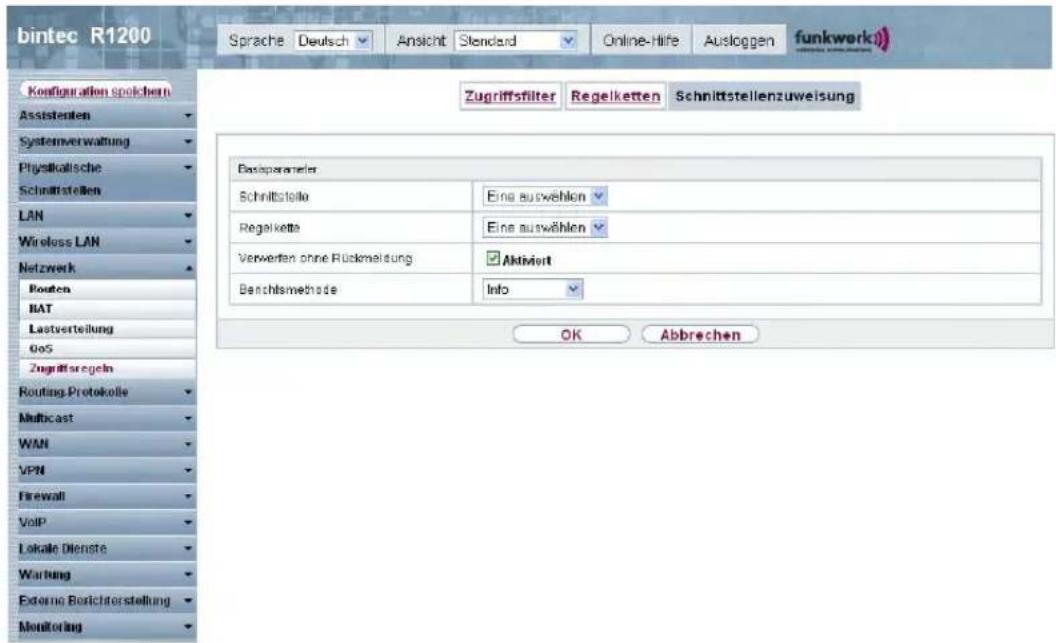The image size is (1056, 643).
Task: Click the Berichtsmethode label
Action: [288, 290]
